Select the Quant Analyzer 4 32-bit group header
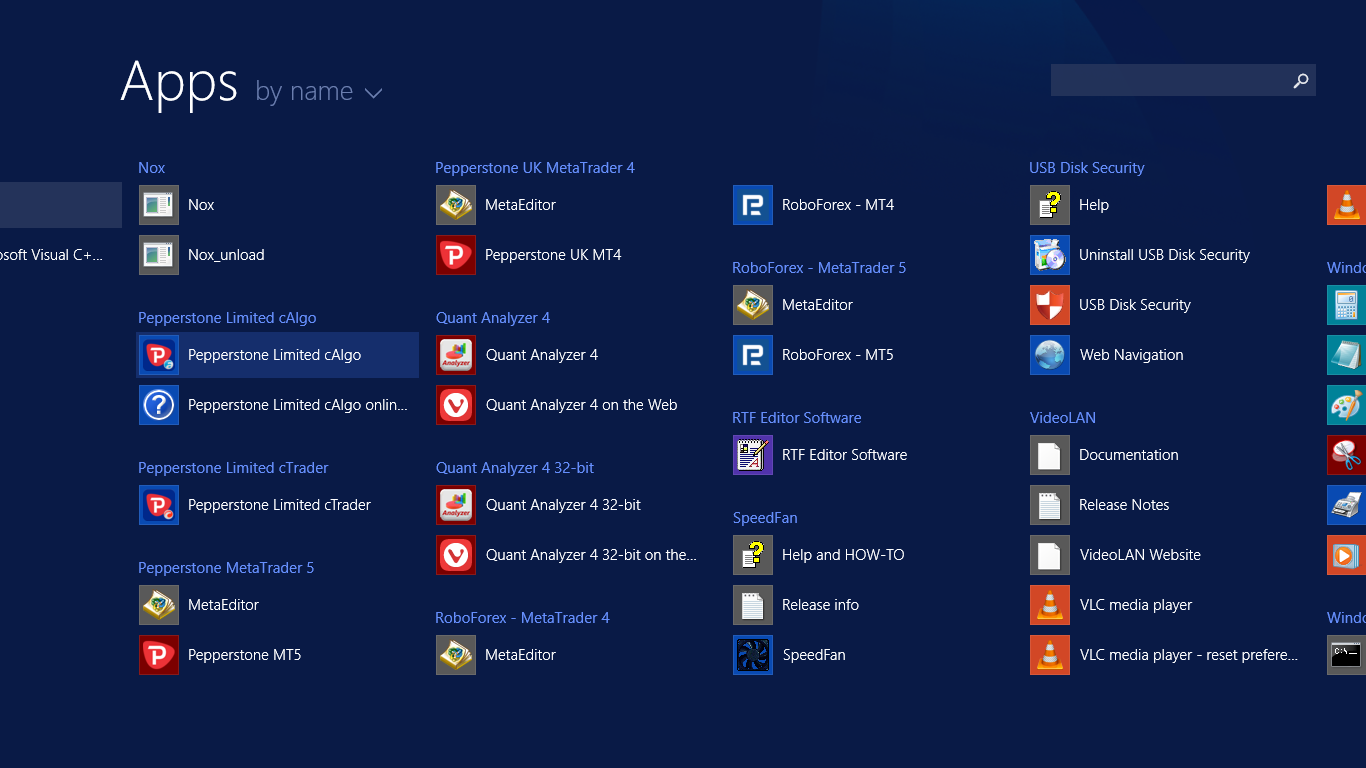Viewport: 1366px width, 768px height. tap(515, 468)
